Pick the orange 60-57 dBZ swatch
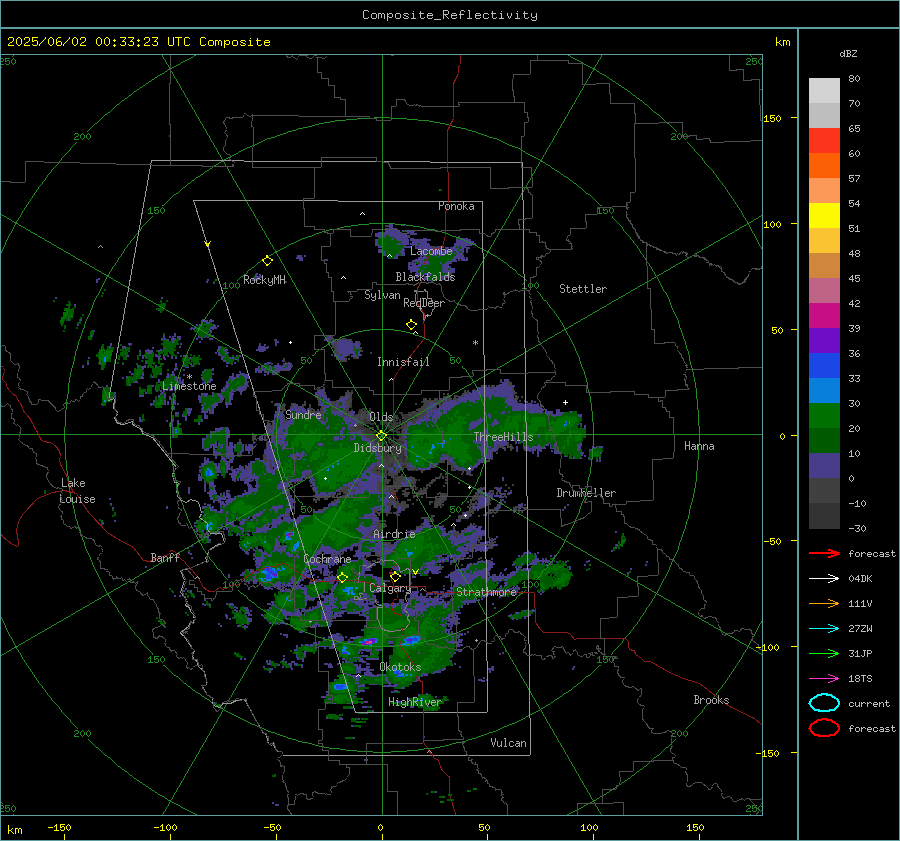The image size is (900, 841). click(x=824, y=166)
